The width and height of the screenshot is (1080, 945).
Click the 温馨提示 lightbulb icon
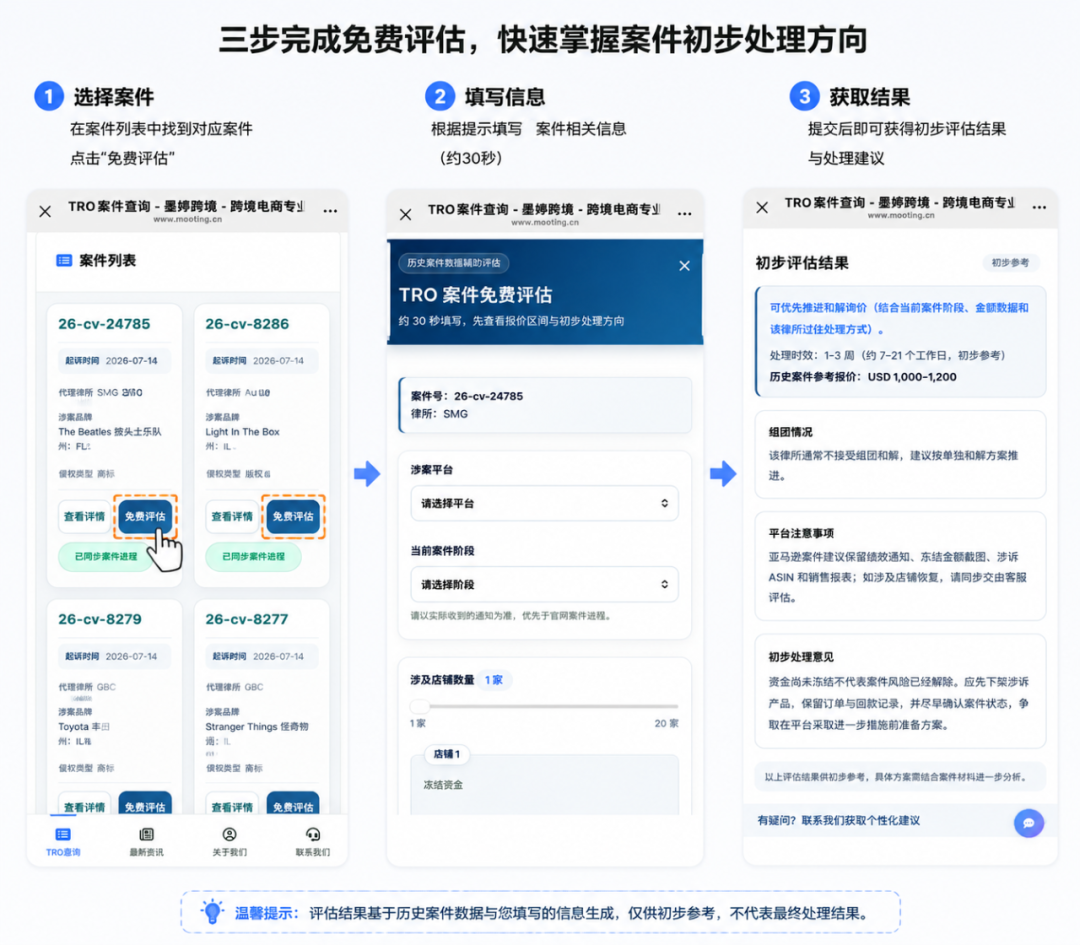pyautogui.click(x=212, y=912)
